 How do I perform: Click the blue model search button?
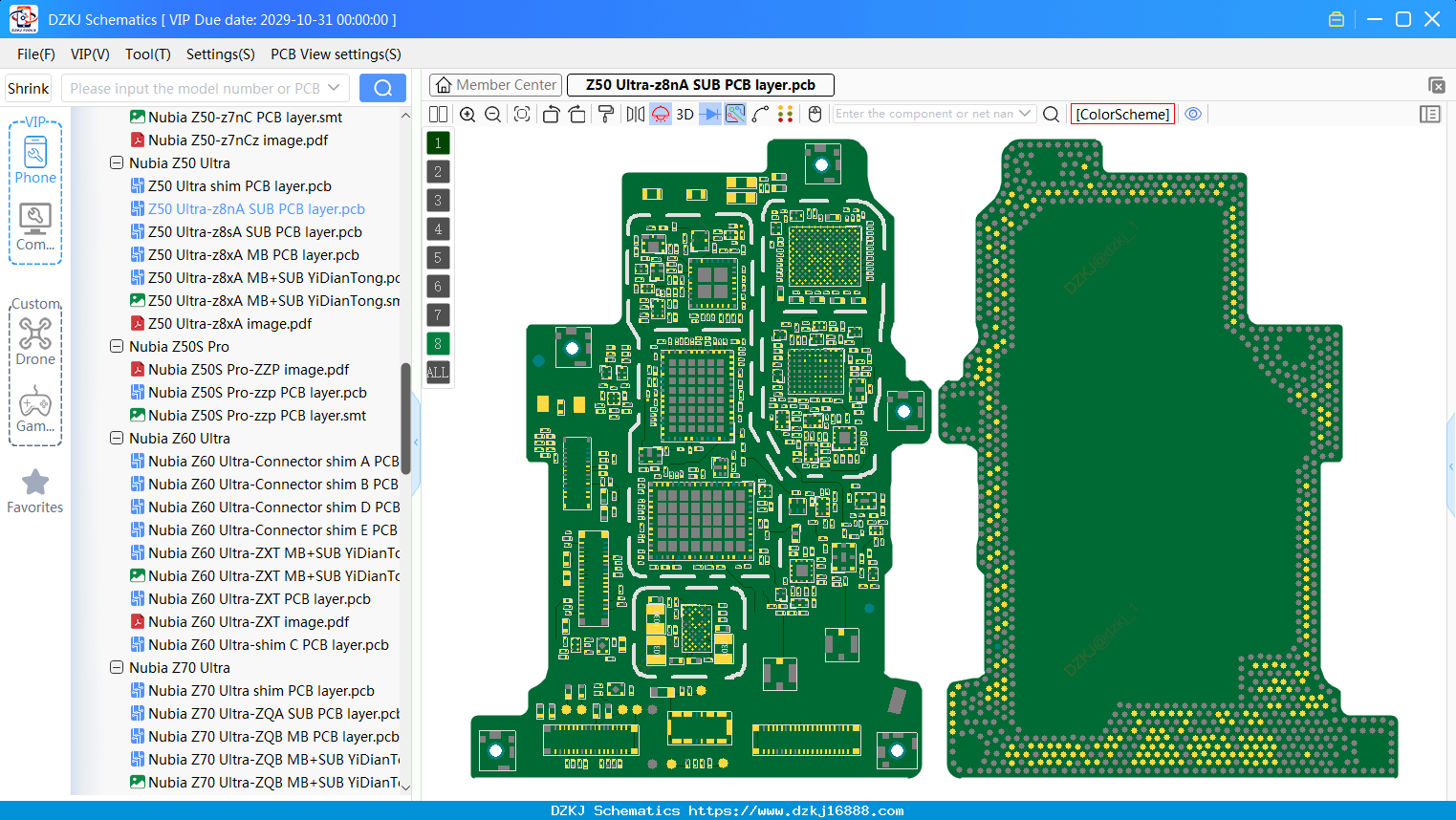point(382,88)
